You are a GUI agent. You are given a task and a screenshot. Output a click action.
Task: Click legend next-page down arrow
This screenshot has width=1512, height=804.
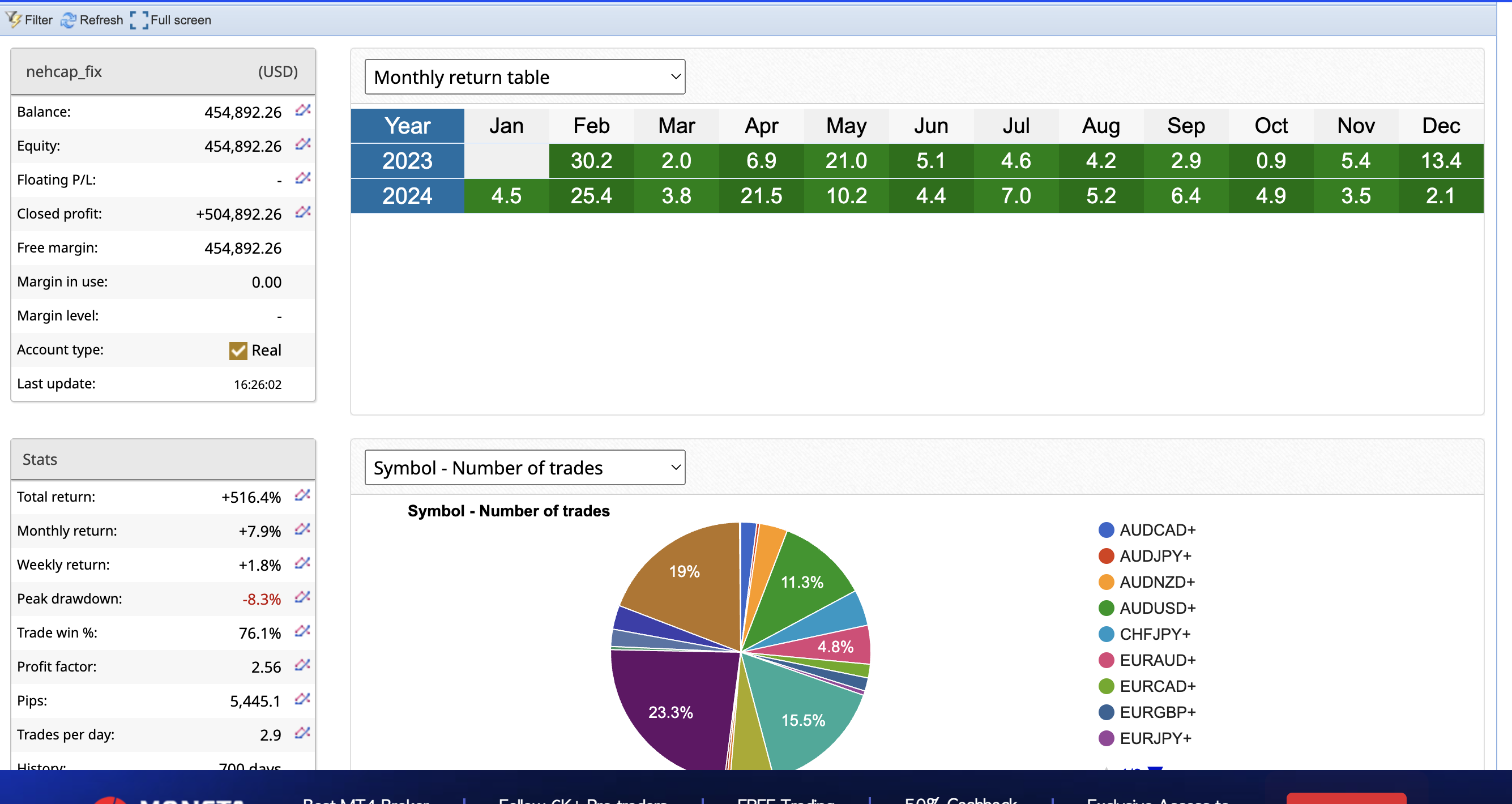click(x=1155, y=768)
